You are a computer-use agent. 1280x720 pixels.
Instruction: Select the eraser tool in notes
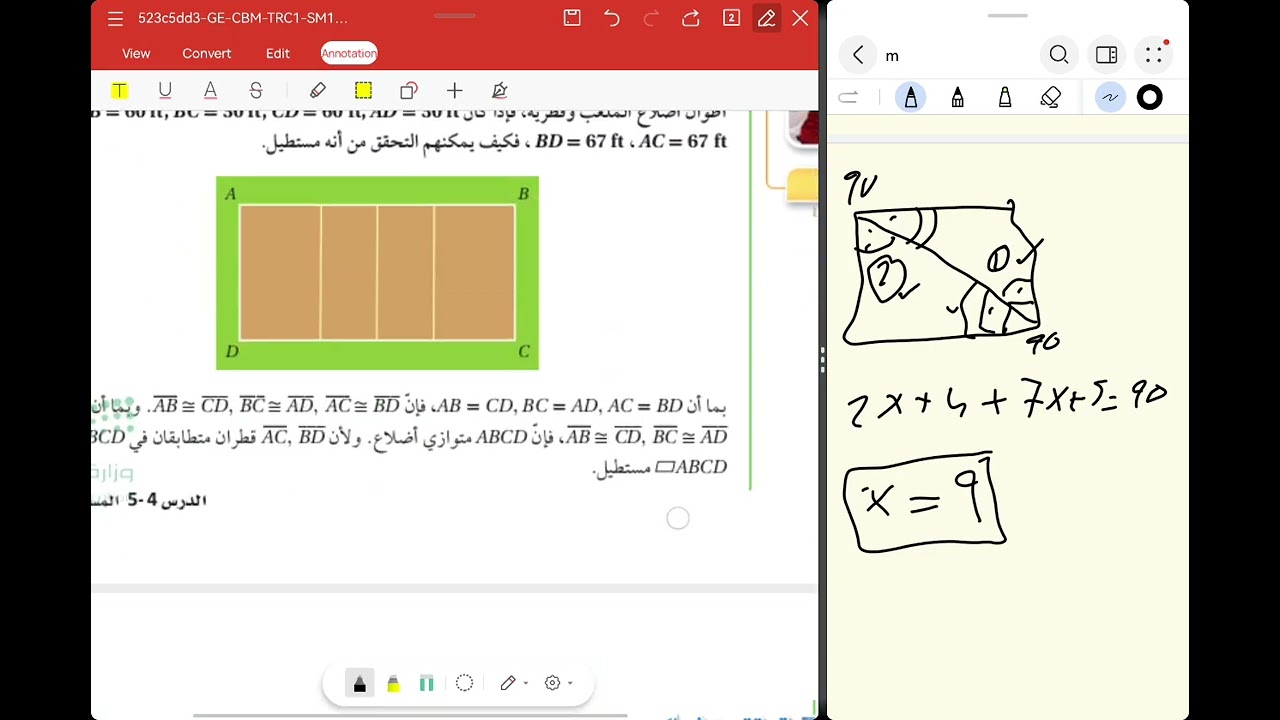(x=1050, y=97)
